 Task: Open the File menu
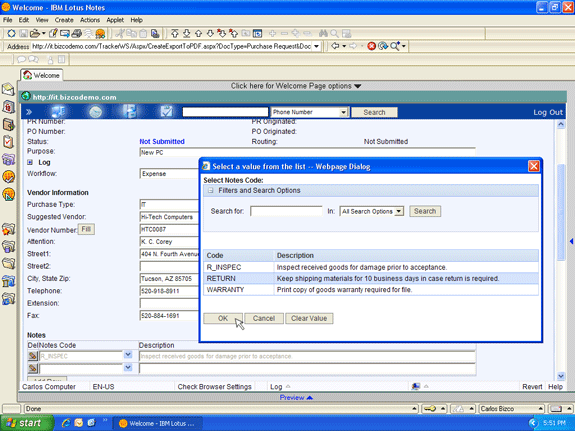coord(7,20)
